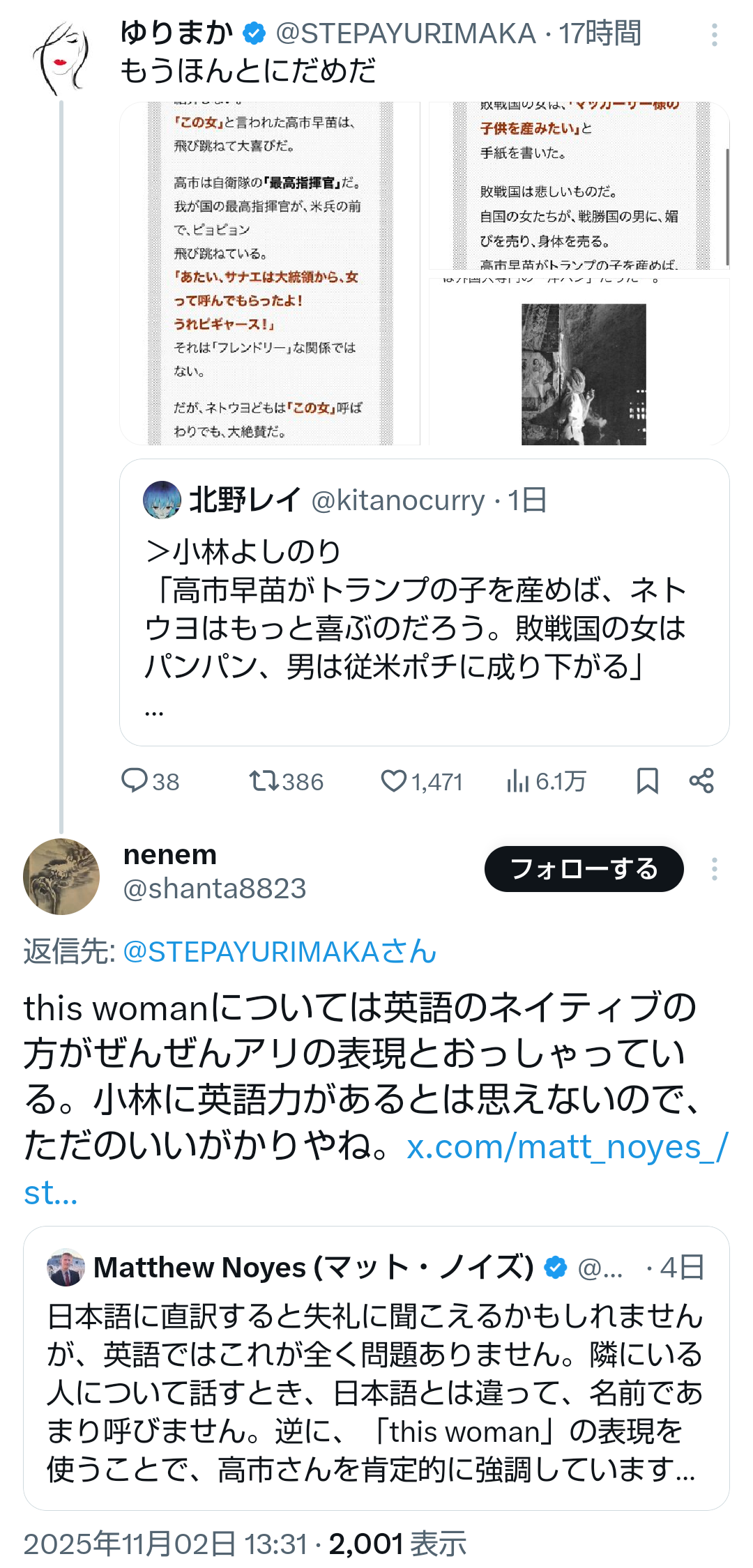View analytics showing 6.1万 views
Viewport: 753px width, 1568px height.
[518, 781]
